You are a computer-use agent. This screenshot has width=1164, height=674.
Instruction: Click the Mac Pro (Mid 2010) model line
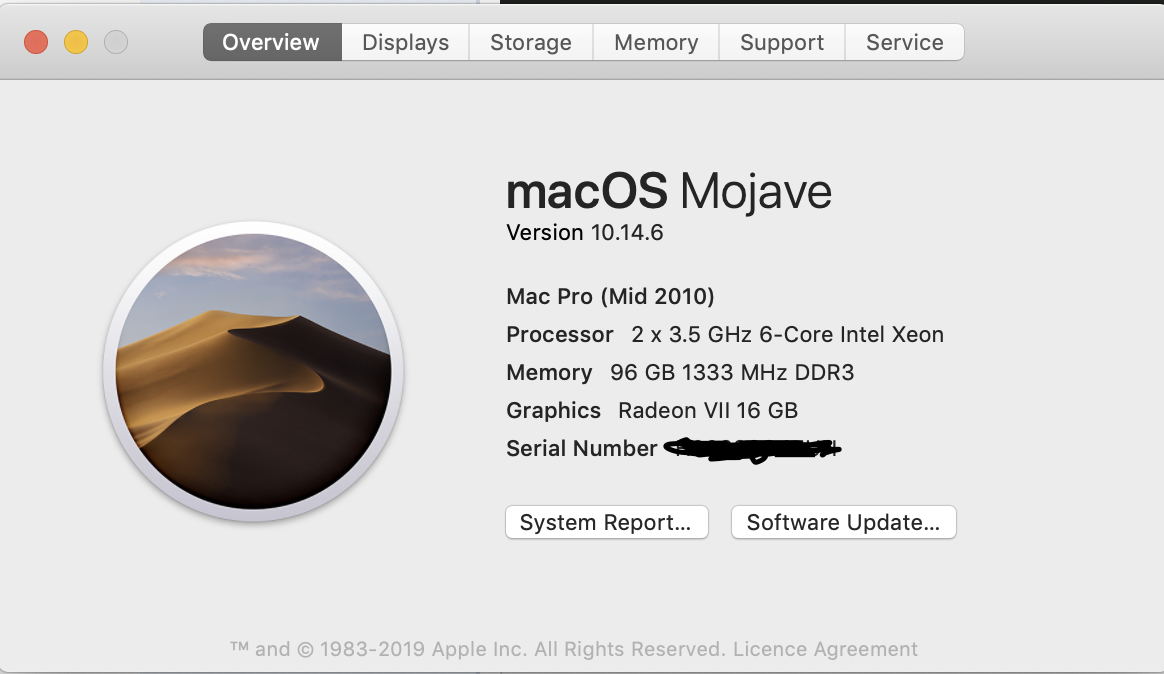point(610,296)
